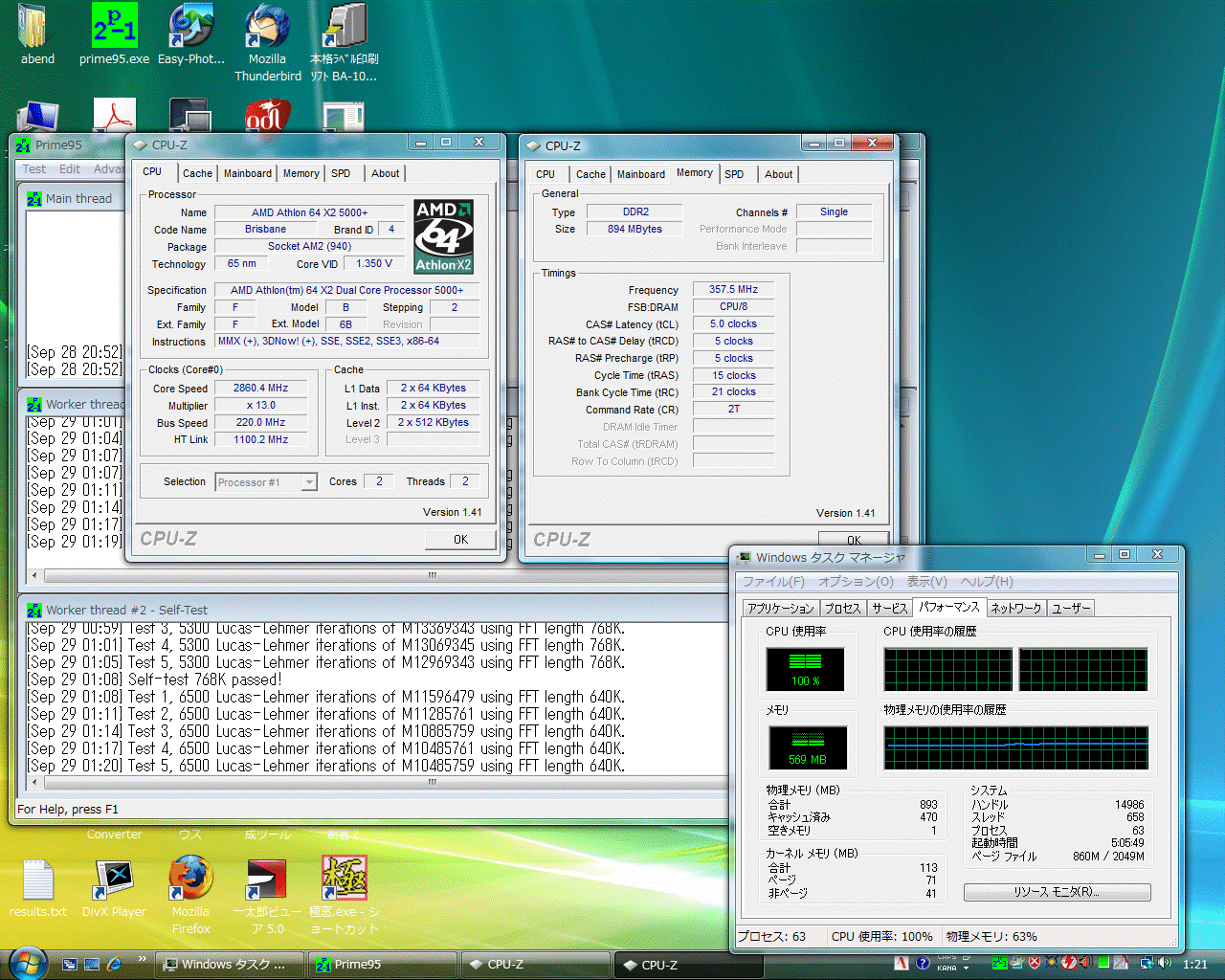Click memory Frequency value 357.5 MHz
Image resolution: width=1225 pixels, height=980 pixels.
click(733, 289)
